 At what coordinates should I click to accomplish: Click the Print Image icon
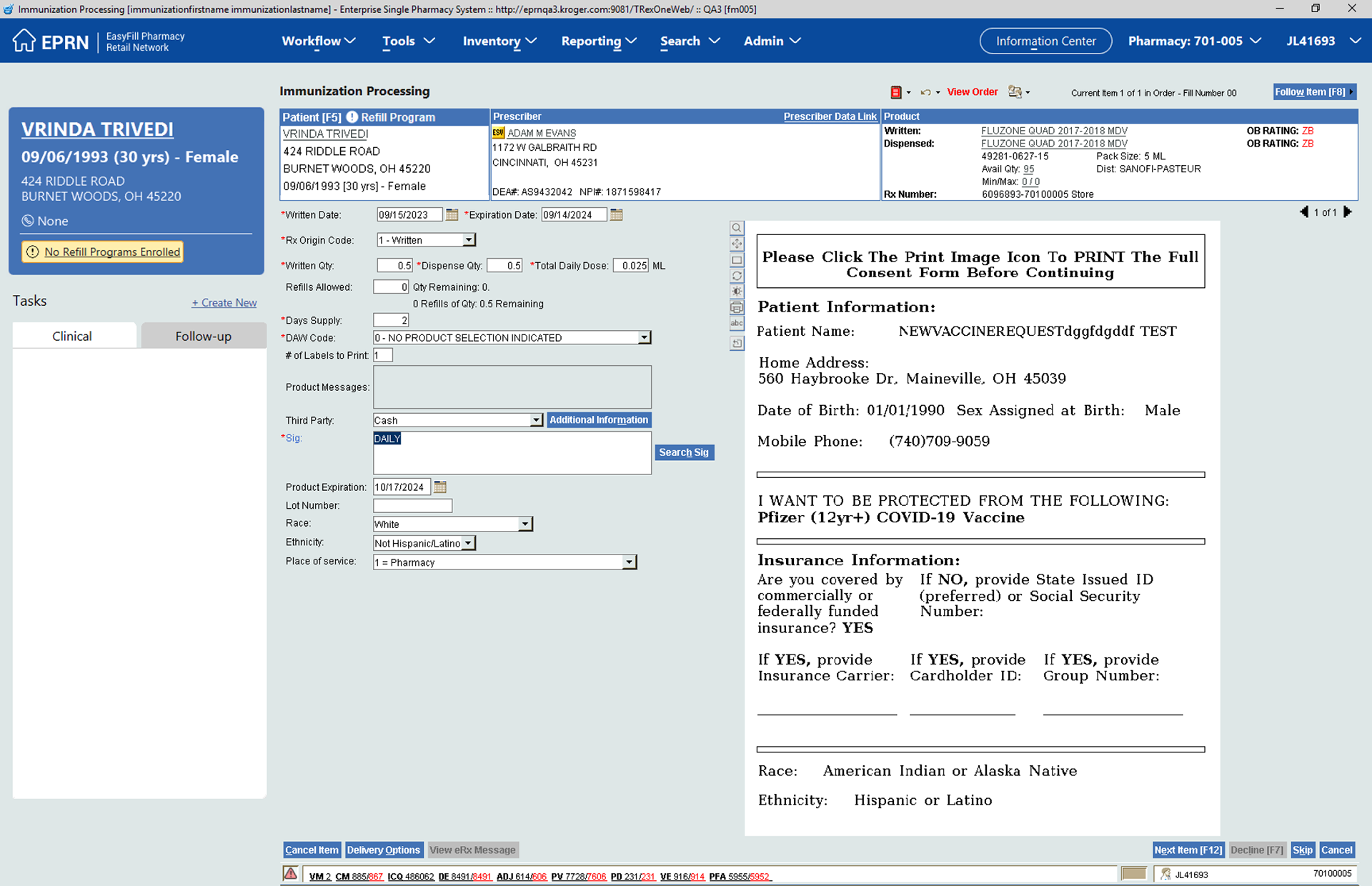point(736,307)
